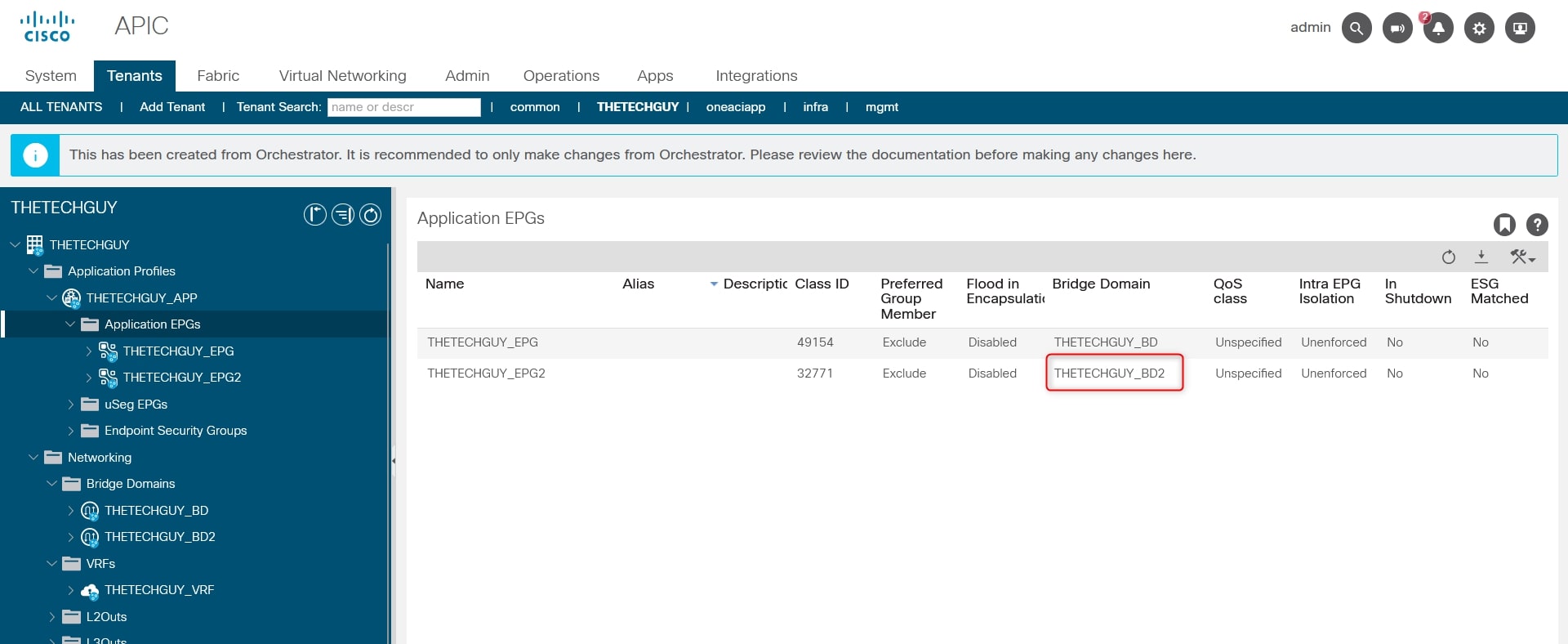Open the alerts bell icon
The image size is (1568, 644).
[x=1438, y=28]
